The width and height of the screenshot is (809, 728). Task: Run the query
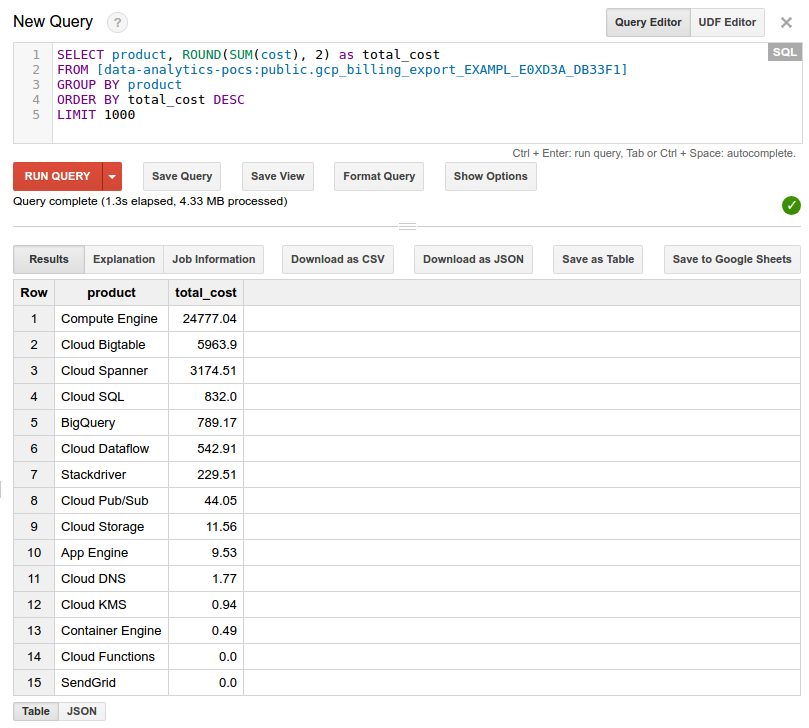pyautogui.click(x=58, y=176)
